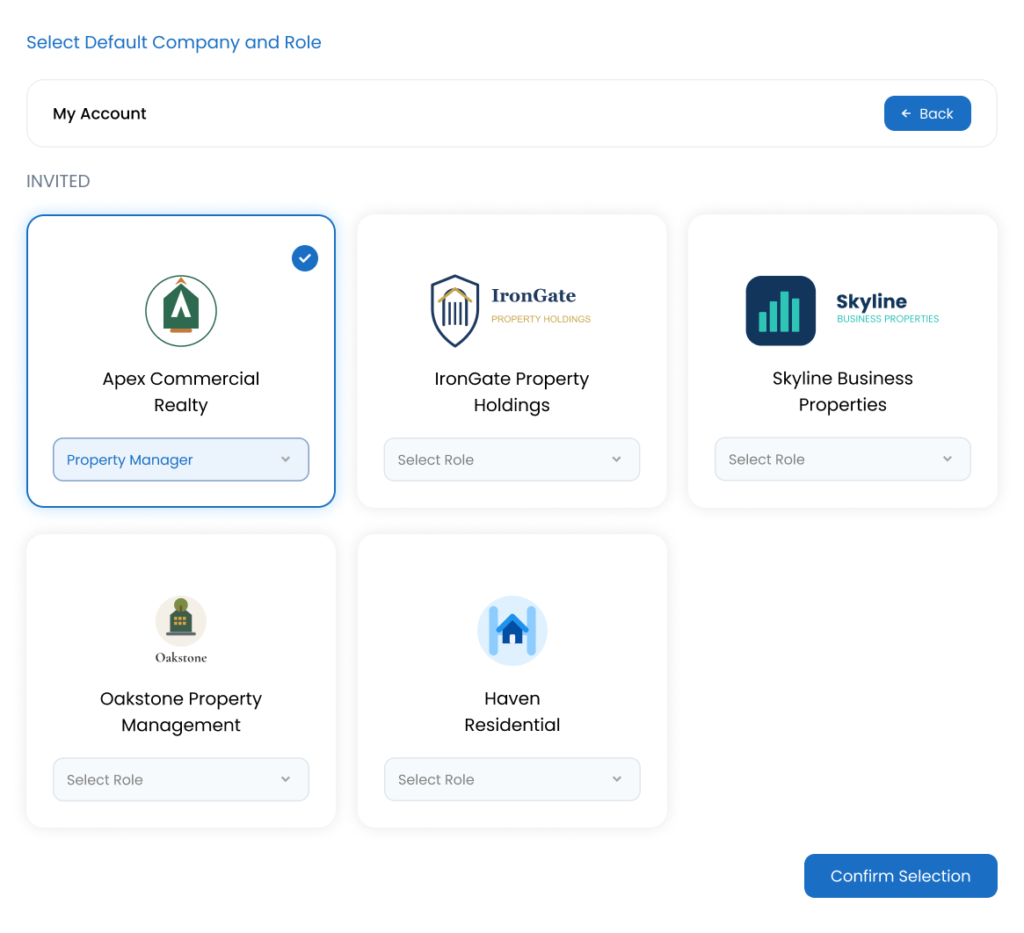Click the Confirm Selection button
The width and height of the screenshot is (1024, 933).
(x=901, y=876)
